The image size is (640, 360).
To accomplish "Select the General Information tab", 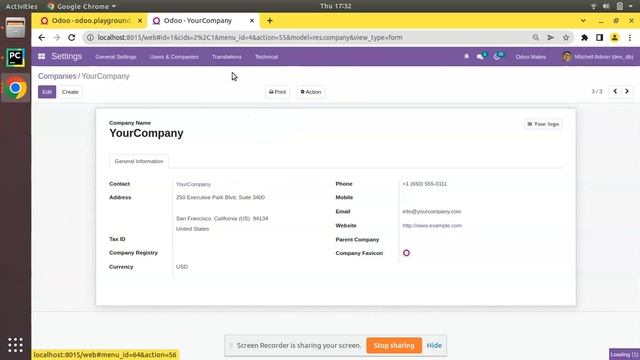I will (139, 161).
